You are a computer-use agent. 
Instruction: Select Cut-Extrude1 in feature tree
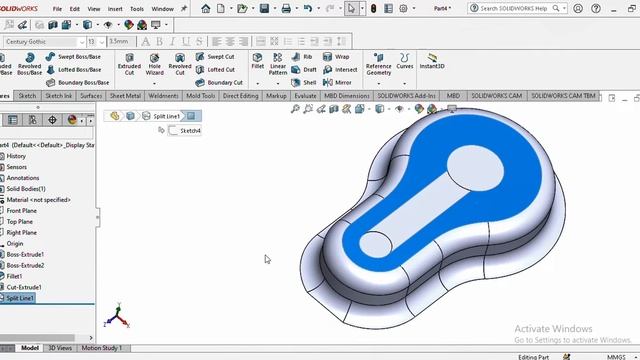click(x=24, y=287)
